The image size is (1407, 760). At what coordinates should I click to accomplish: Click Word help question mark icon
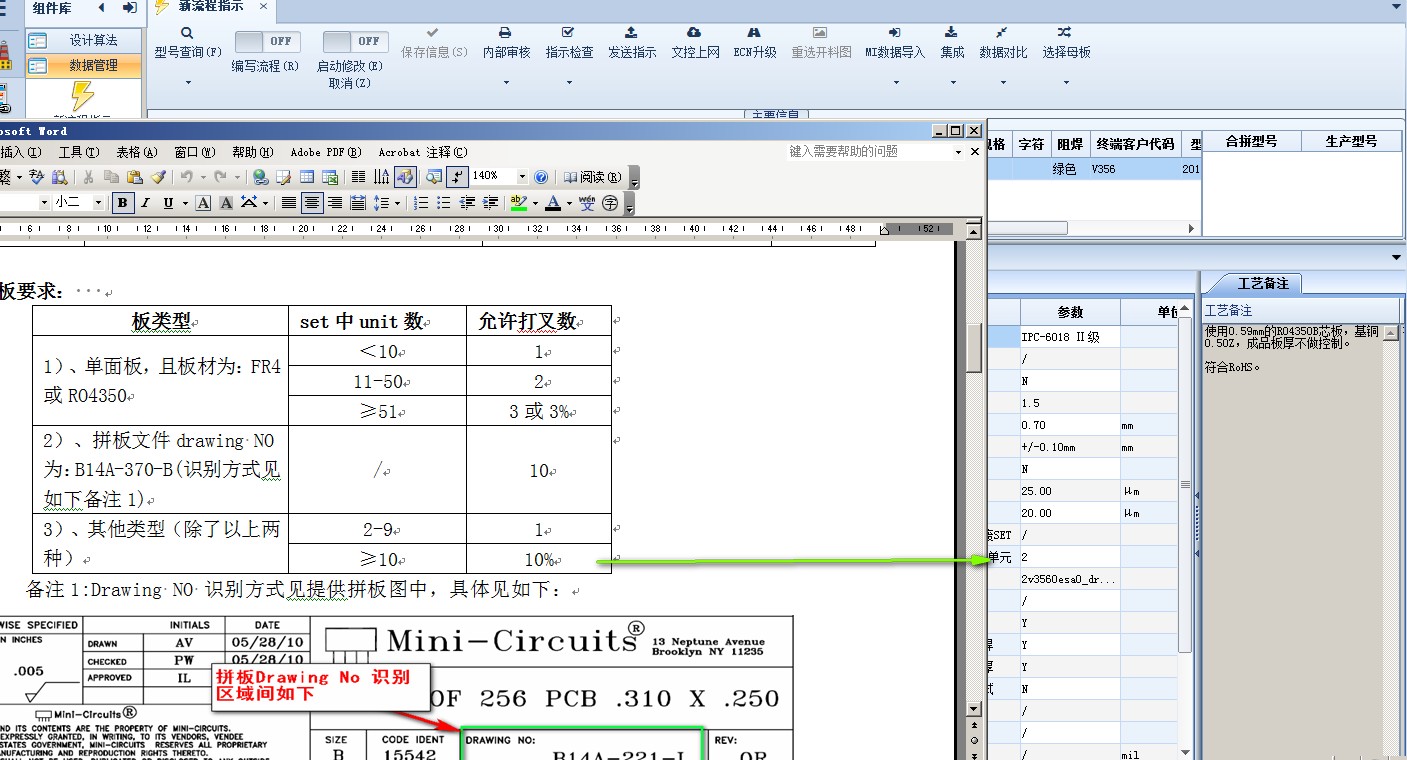(x=541, y=177)
